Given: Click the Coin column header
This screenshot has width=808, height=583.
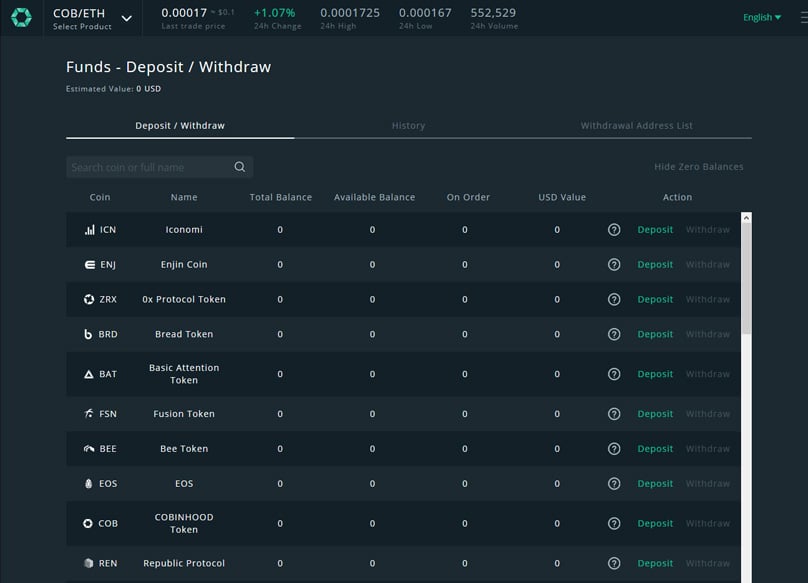Looking at the screenshot, I should [x=99, y=197].
